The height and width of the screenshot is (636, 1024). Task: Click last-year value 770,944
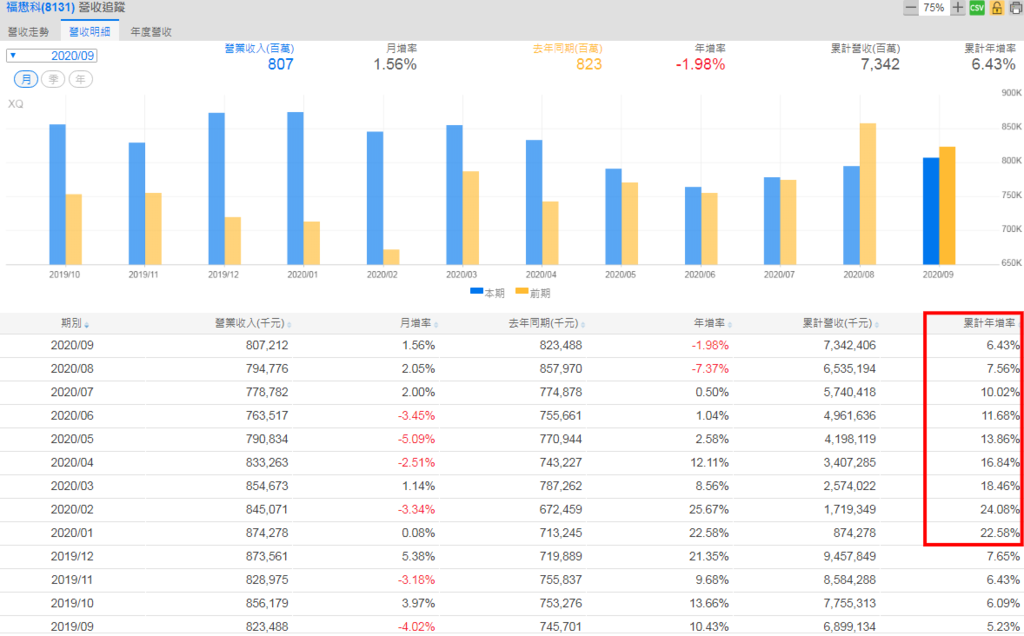(561, 439)
